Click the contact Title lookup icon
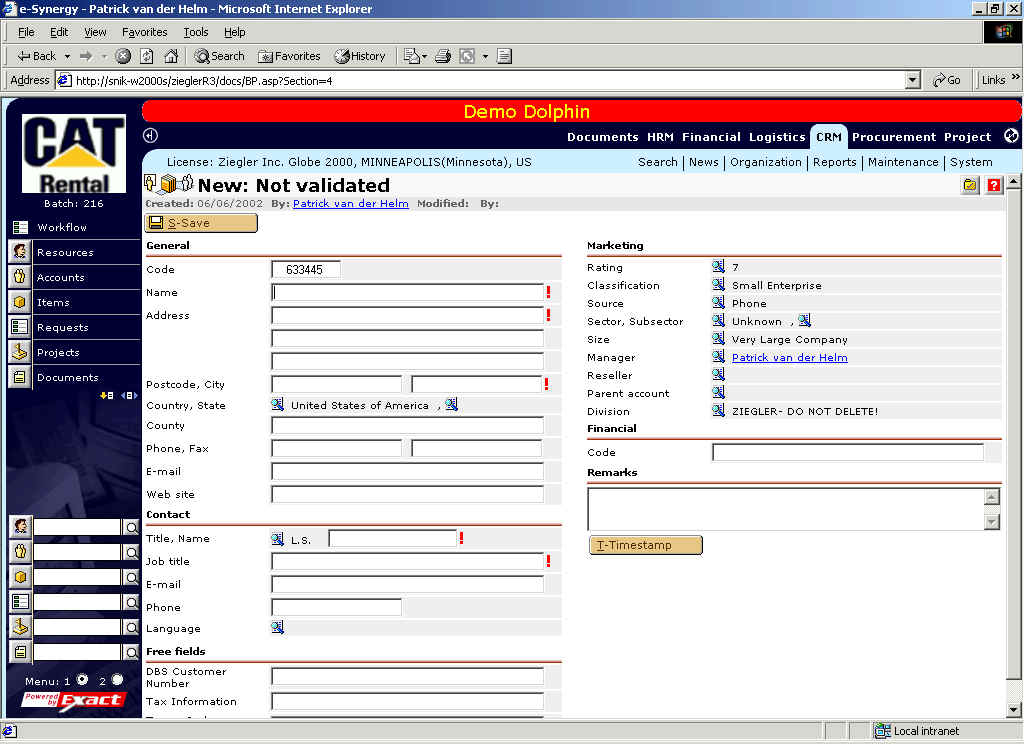This screenshot has height=744, width=1024. [x=278, y=539]
